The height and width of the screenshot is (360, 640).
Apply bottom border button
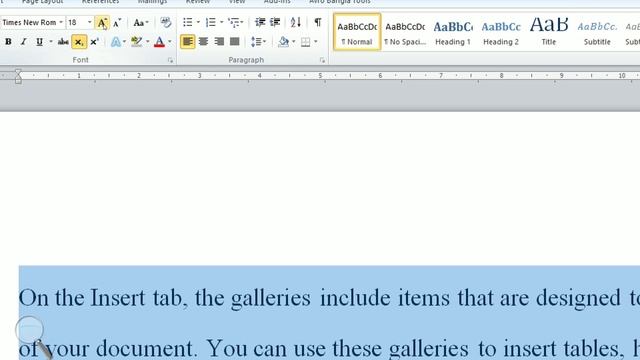coord(305,42)
